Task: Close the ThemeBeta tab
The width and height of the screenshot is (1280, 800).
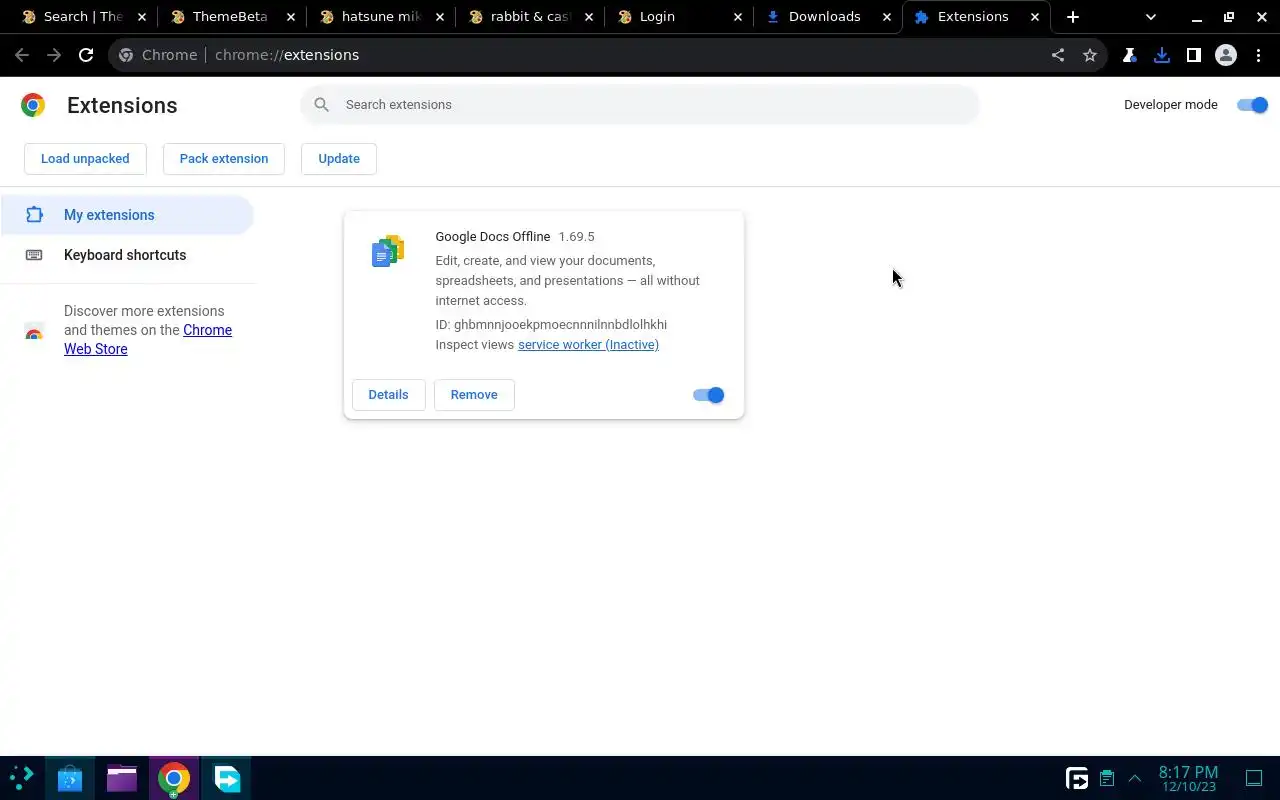Action: pos(290,17)
